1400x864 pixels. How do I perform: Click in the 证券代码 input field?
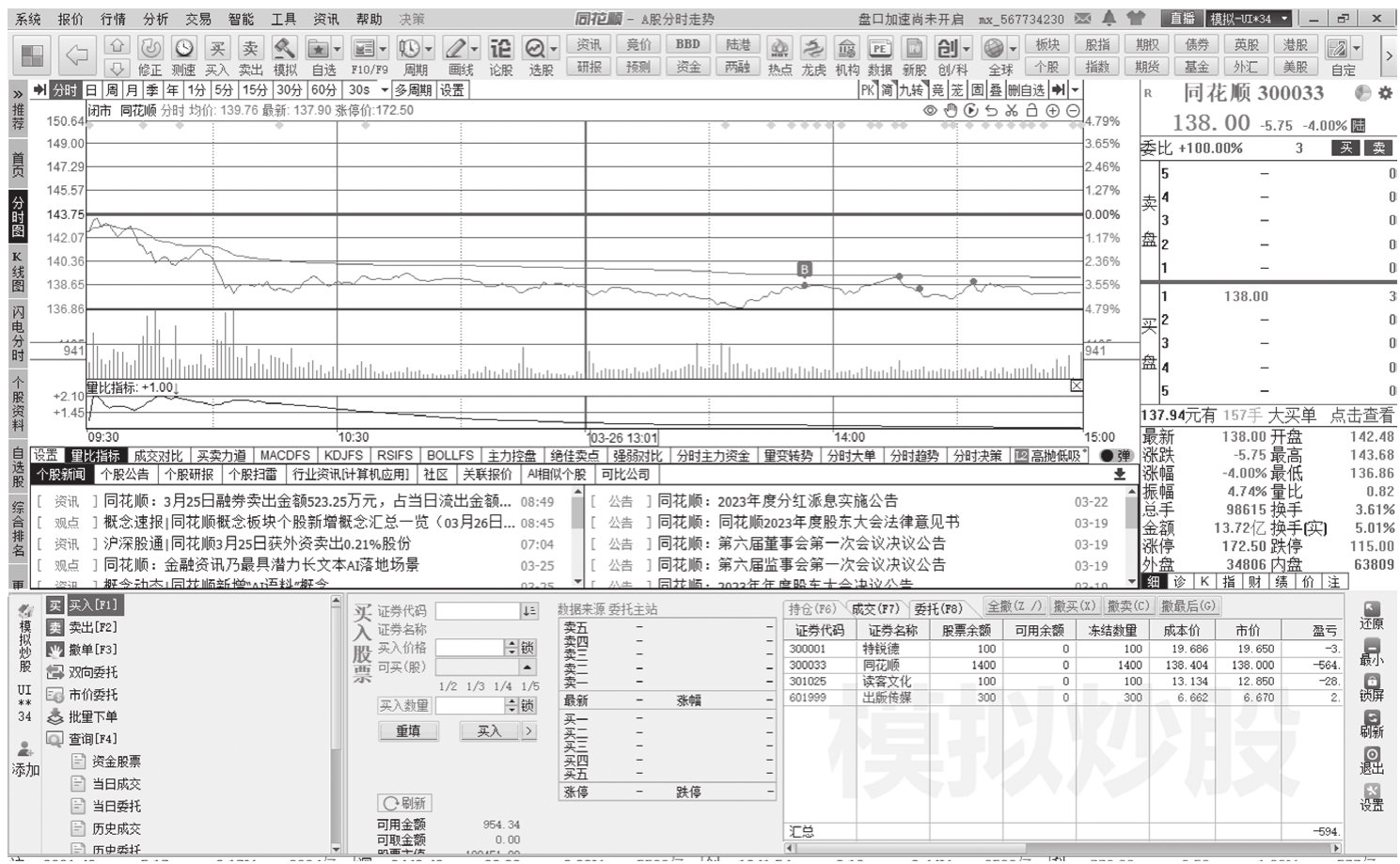tap(478, 611)
